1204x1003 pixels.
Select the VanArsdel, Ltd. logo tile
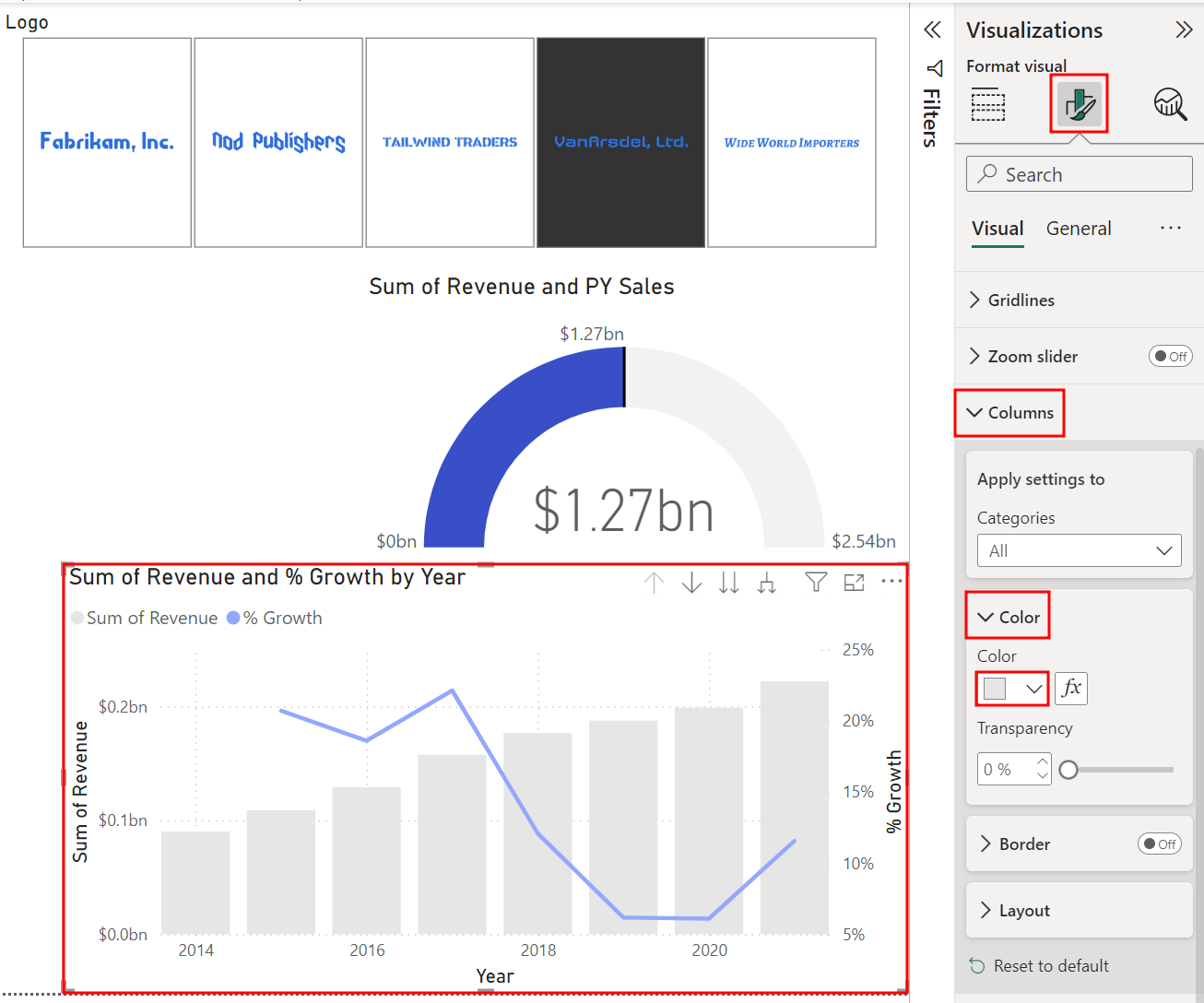click(620, 142)
